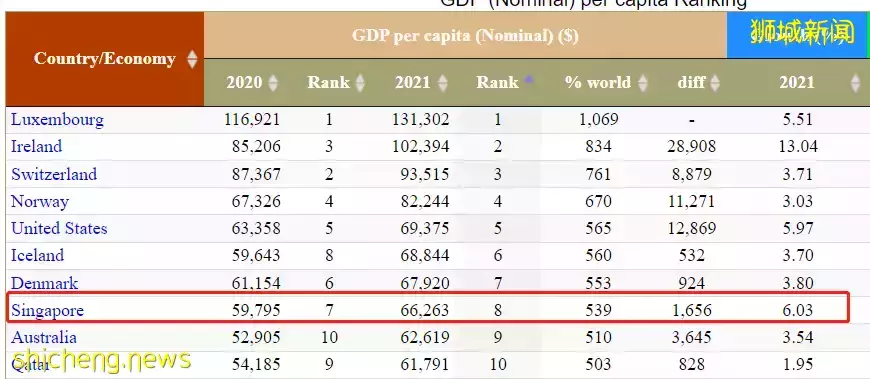The image size is (870, 379).
Task: Select Switzerland diff value 8,879
Action: pyautogui.click(x=691, y=174)
